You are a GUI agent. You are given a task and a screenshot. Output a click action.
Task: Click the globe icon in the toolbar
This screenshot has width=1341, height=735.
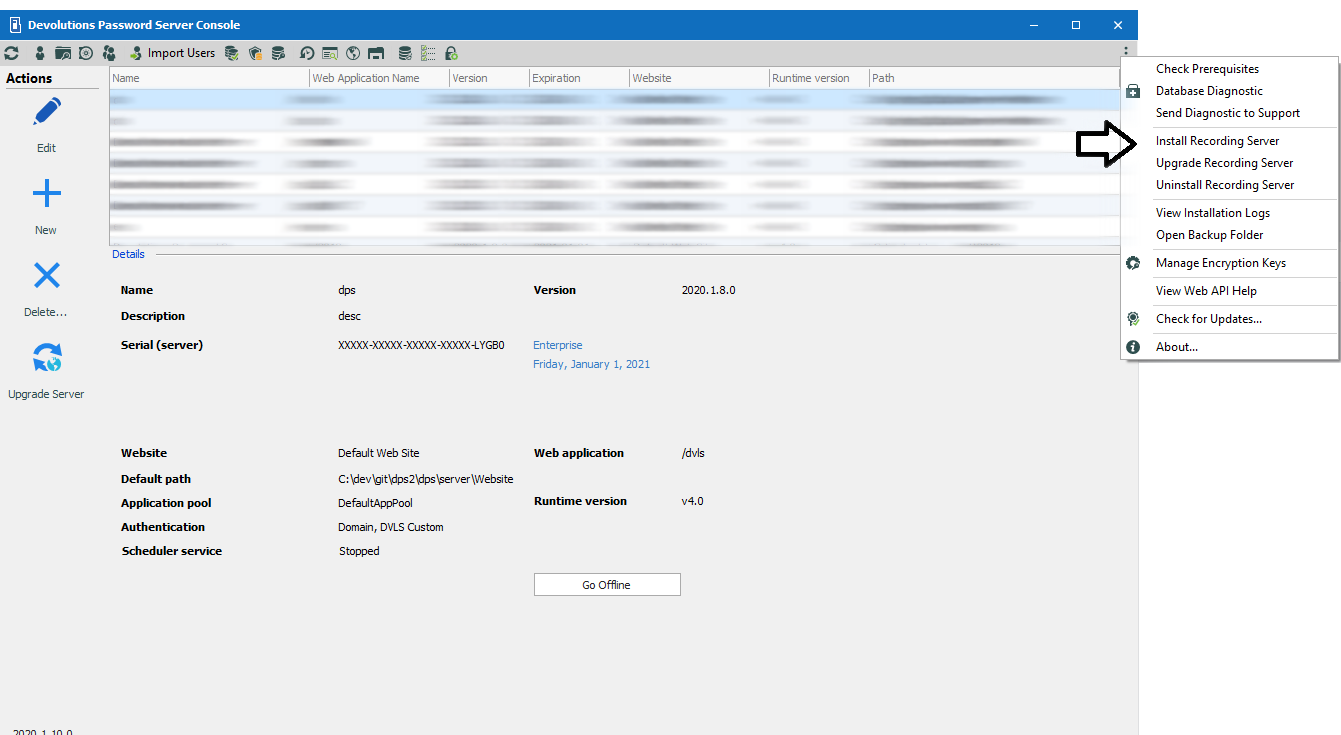coord(353,53)
